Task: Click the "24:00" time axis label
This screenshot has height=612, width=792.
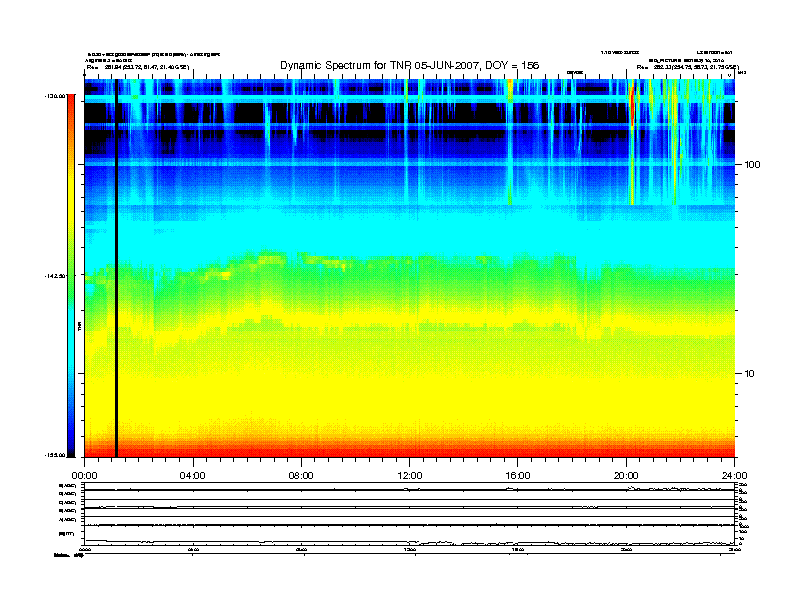Action: [x=734, y=476]
